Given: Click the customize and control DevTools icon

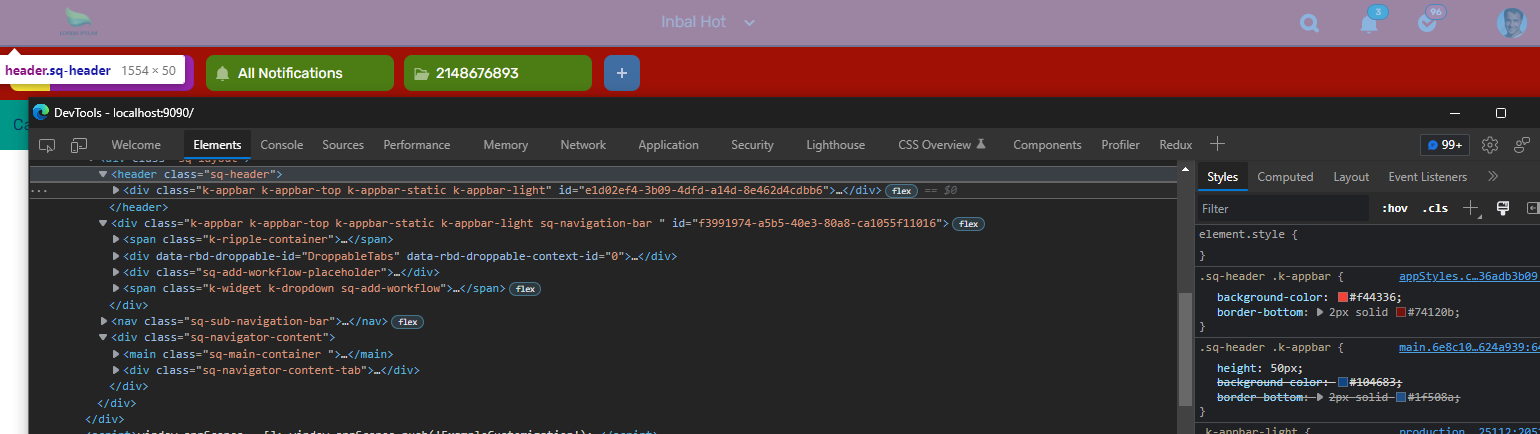Looking at the screenshot, I should click(x=1523, y=145).
